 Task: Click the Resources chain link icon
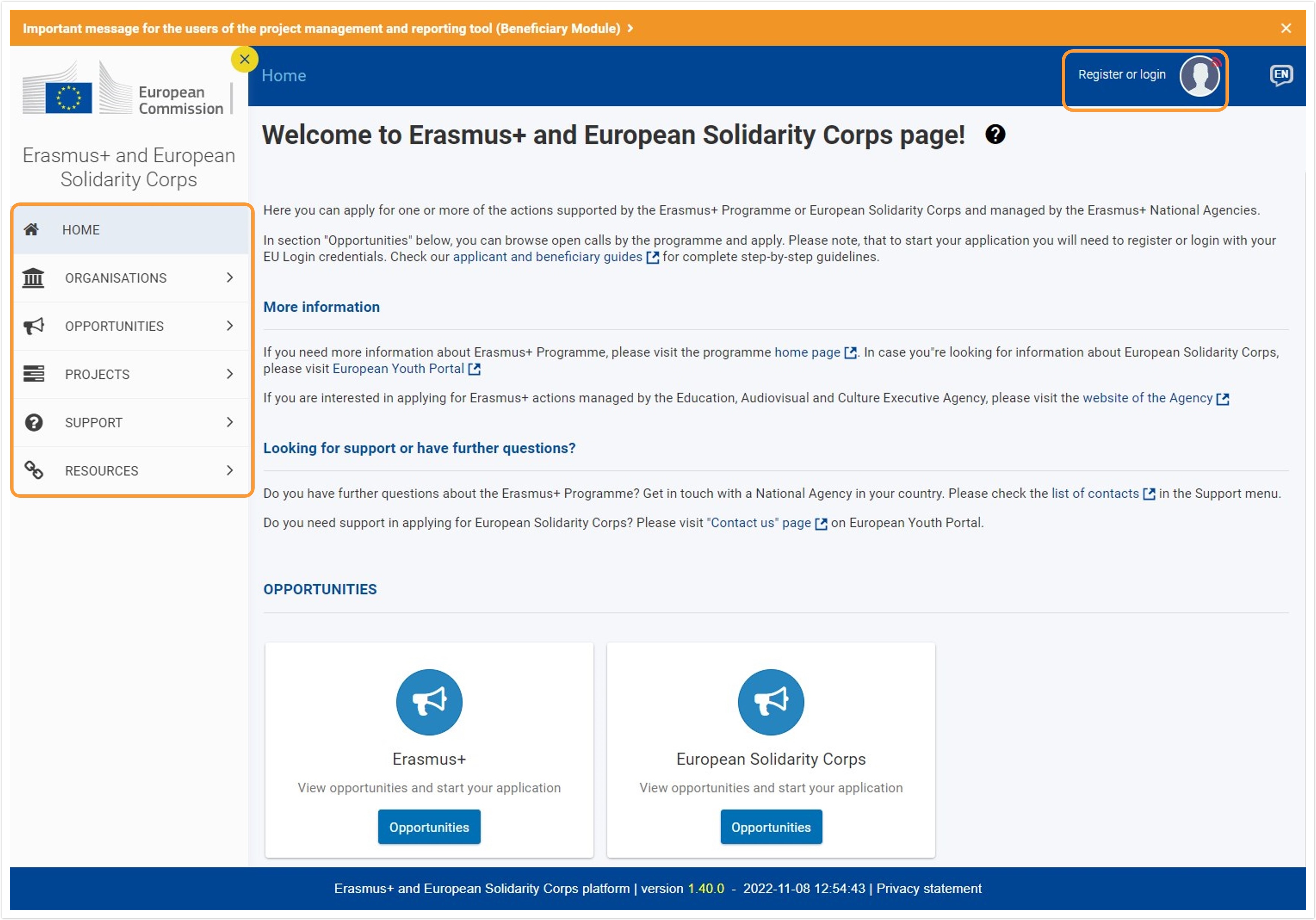pyautogui.click(x=33, y=471)
